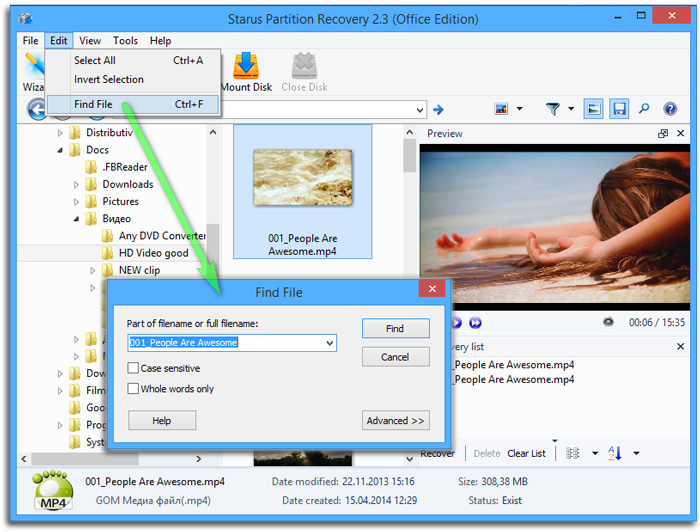Select second People Are Awesome.mp4 recovery entry
Viewport: 700px width, 532px height.
coord(513,380)
